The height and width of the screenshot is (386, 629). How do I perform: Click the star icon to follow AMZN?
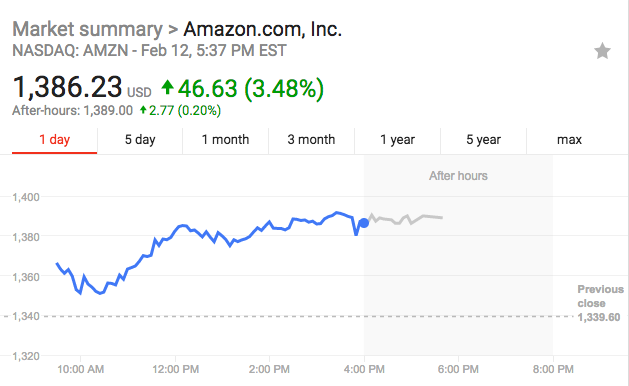point(602,51)
